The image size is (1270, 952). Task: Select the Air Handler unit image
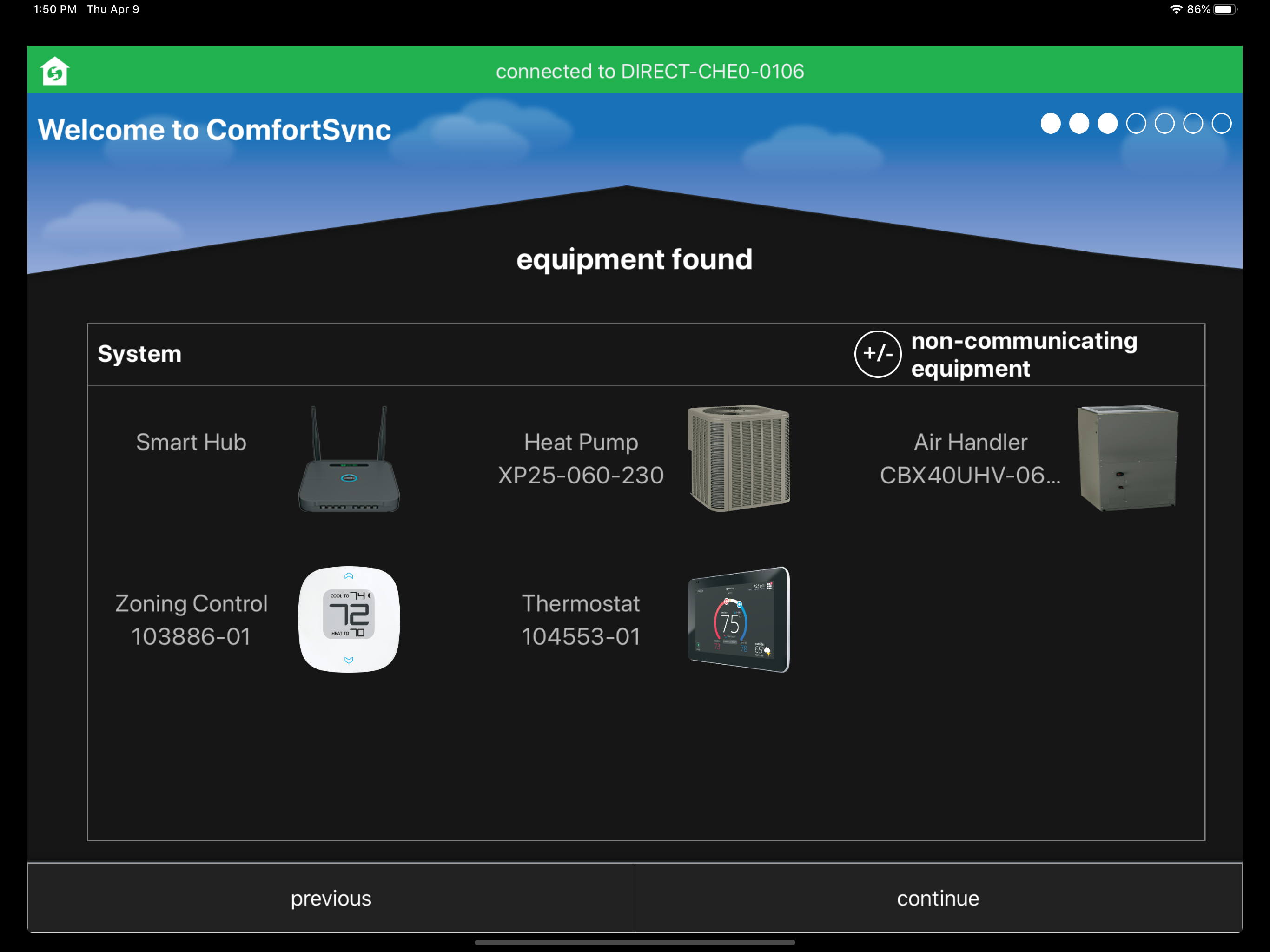[x=1128, y=458]
